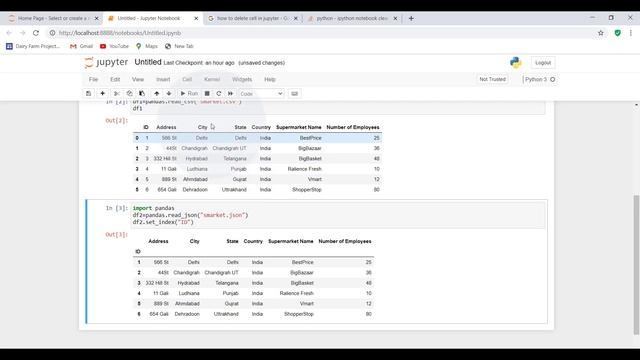This screenshot has width=640, height=360.
Task: Click Chandigrah UT cell in first table
Action: (229, 148)
